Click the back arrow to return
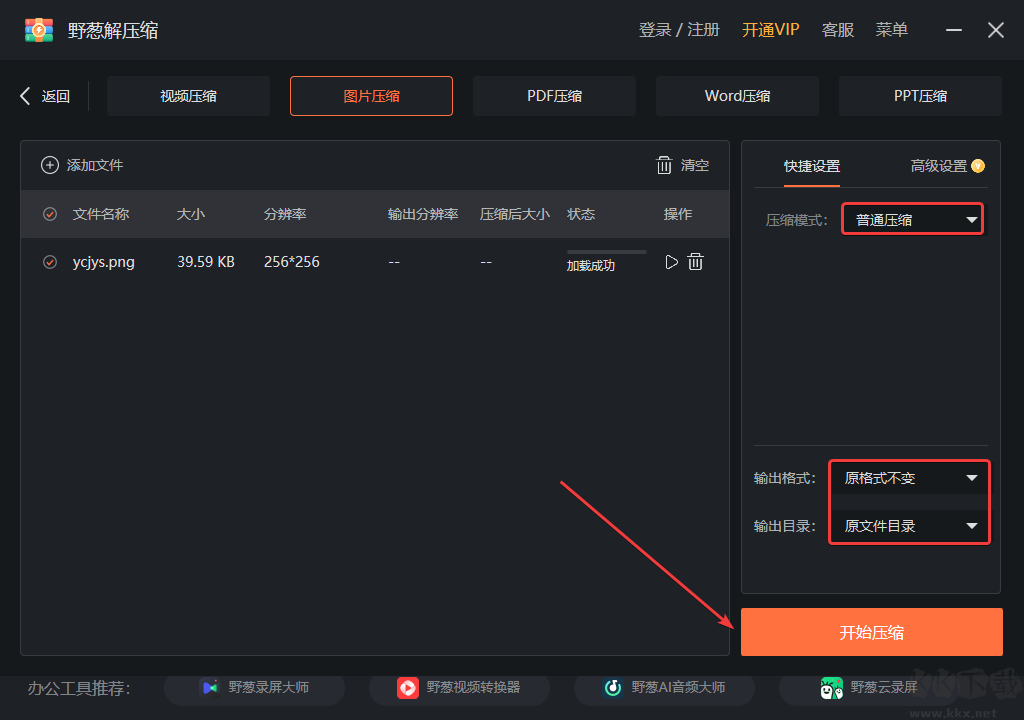Screen dimensions: 1024x720 point(24,95)
